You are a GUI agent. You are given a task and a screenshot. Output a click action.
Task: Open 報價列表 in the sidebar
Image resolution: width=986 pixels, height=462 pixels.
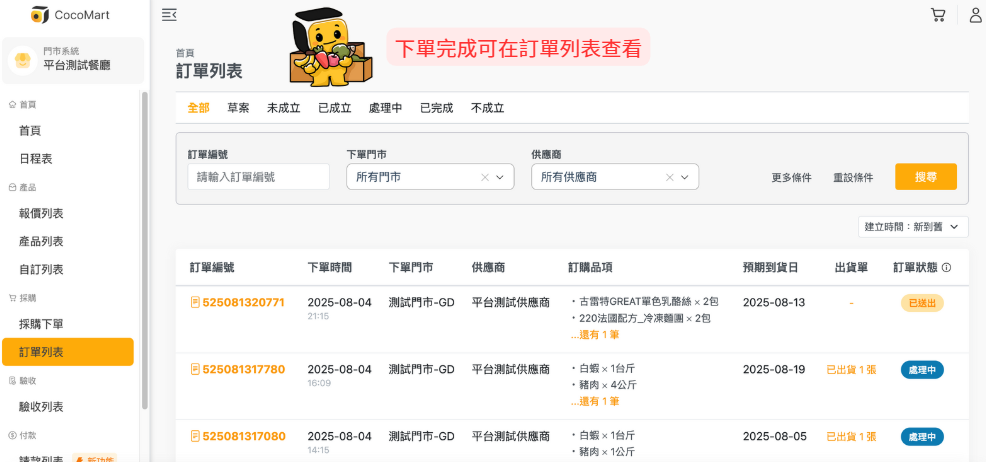point(68,214)
